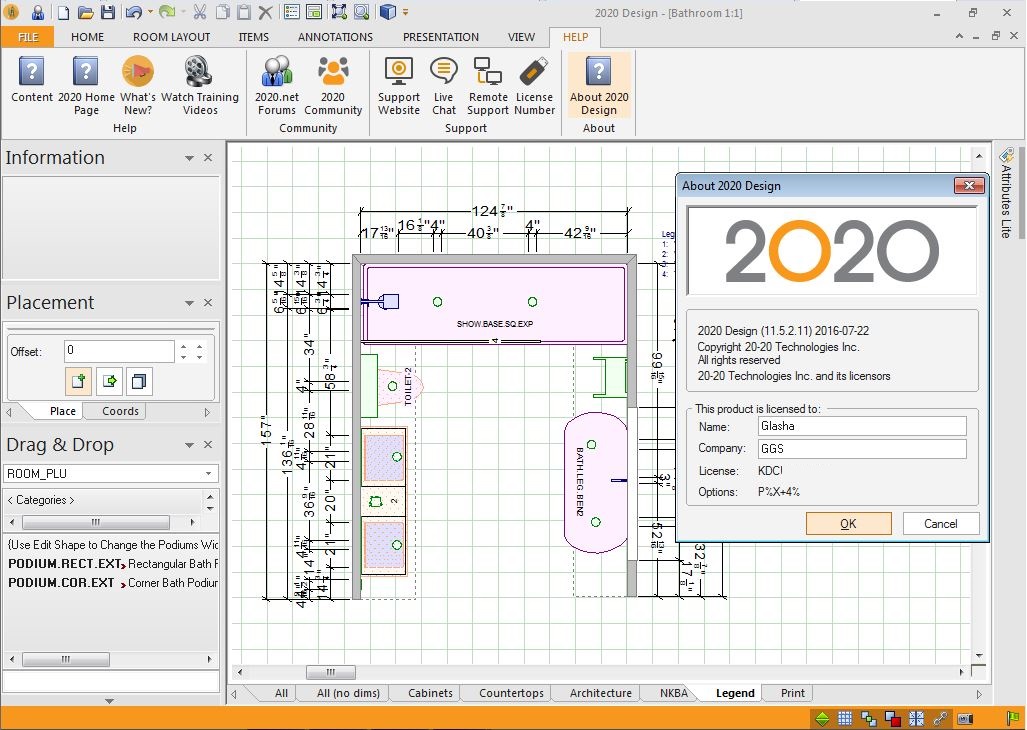Click the duplicate icon in Placement panel

coord(139,381)
